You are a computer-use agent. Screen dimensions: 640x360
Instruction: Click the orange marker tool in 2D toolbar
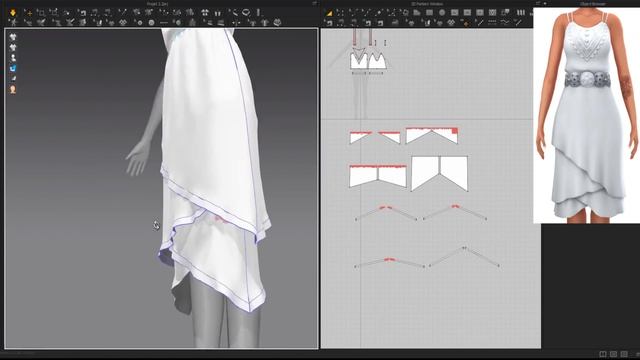point(466,23)
